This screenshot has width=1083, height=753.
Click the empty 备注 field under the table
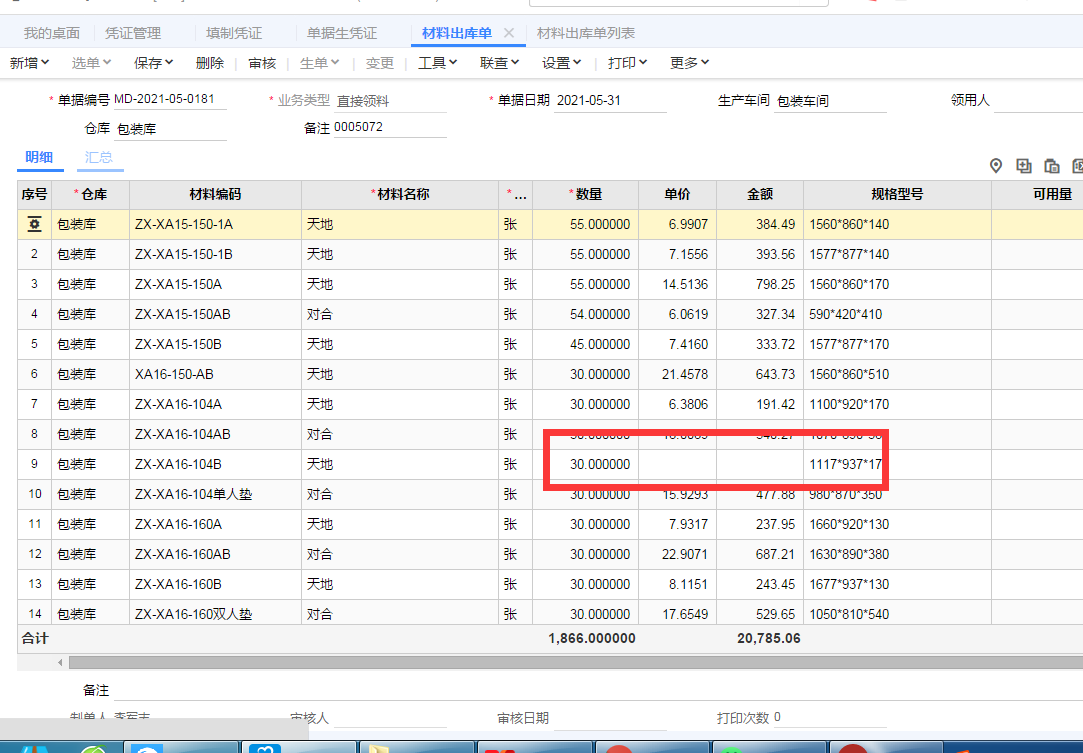[x=598, y=690]
